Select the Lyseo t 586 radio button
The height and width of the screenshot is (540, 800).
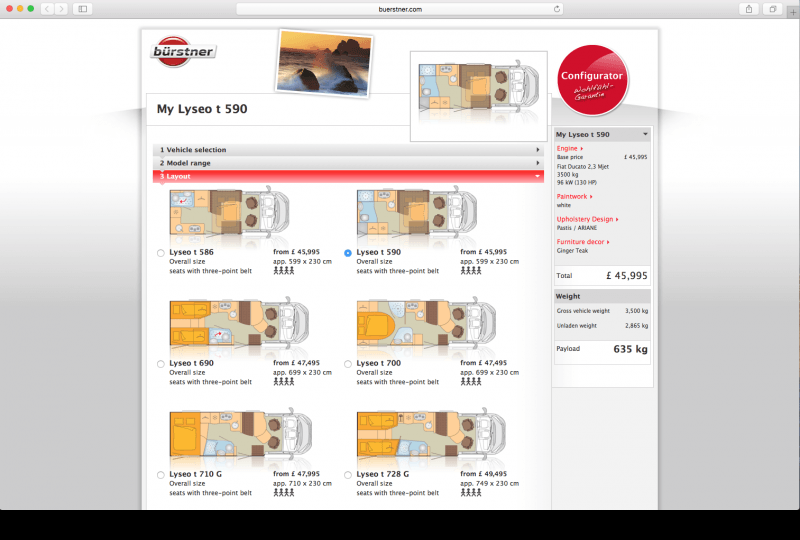click(x=161, y=253)
